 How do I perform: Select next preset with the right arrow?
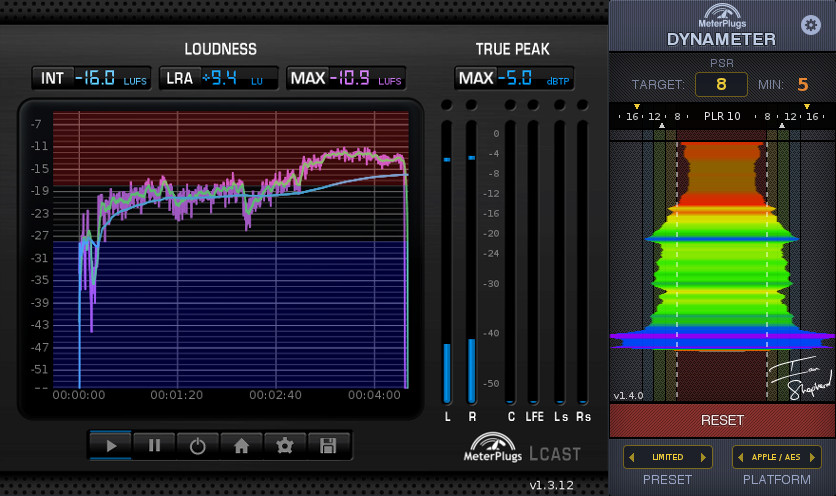click(x=703, y=457)
